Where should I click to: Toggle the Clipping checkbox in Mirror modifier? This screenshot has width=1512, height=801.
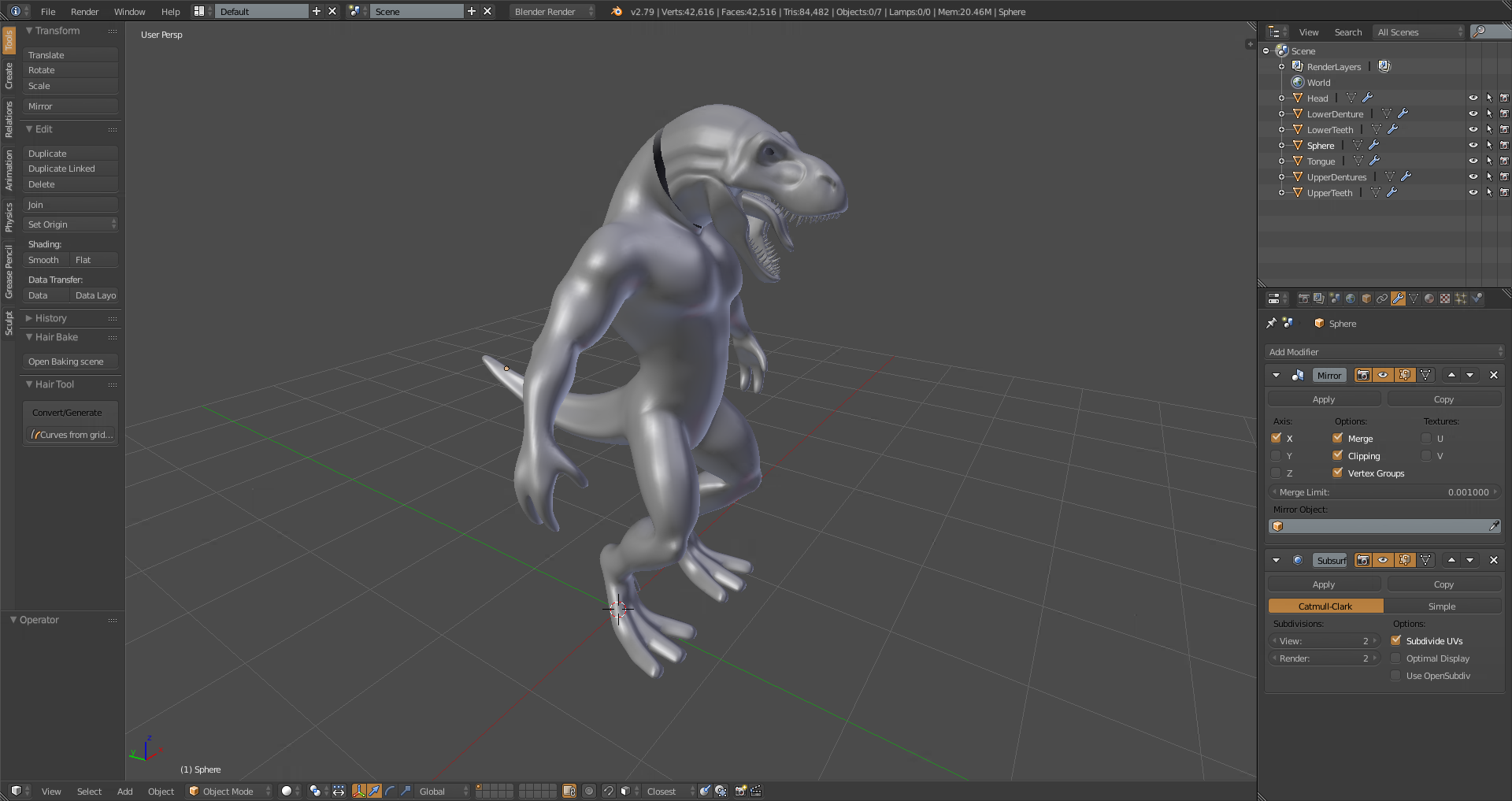click(1338, 455)
